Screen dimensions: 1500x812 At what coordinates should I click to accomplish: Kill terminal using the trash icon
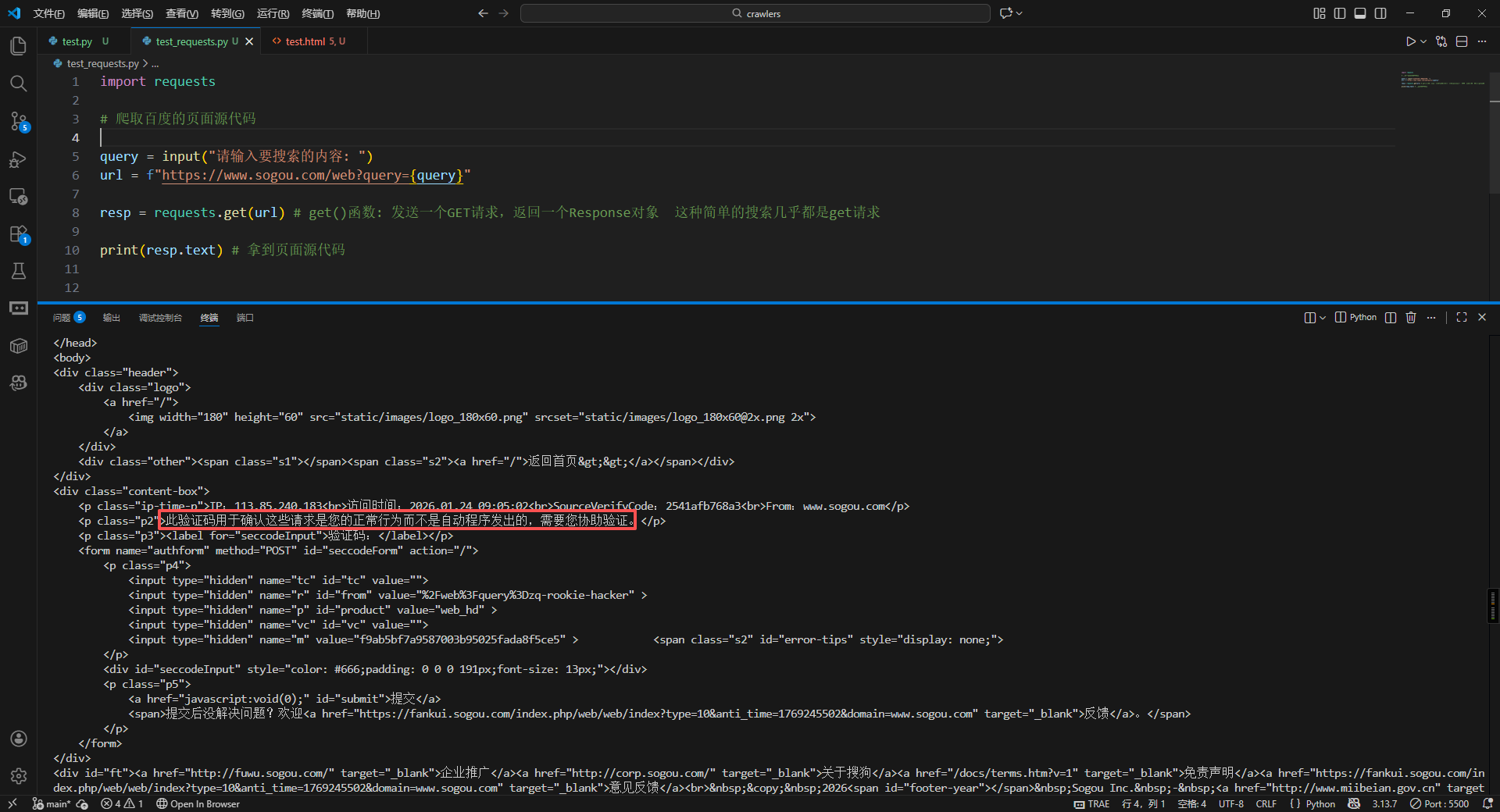coord(1411,318)
